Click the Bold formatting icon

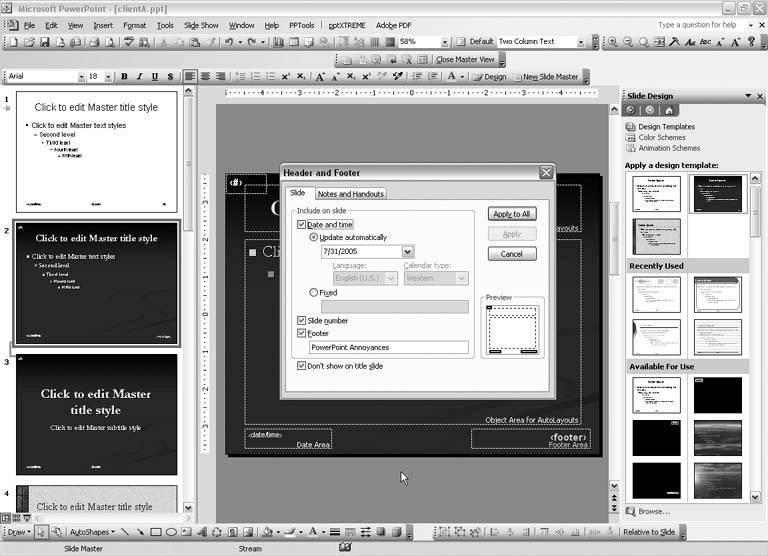click(124, 77)
